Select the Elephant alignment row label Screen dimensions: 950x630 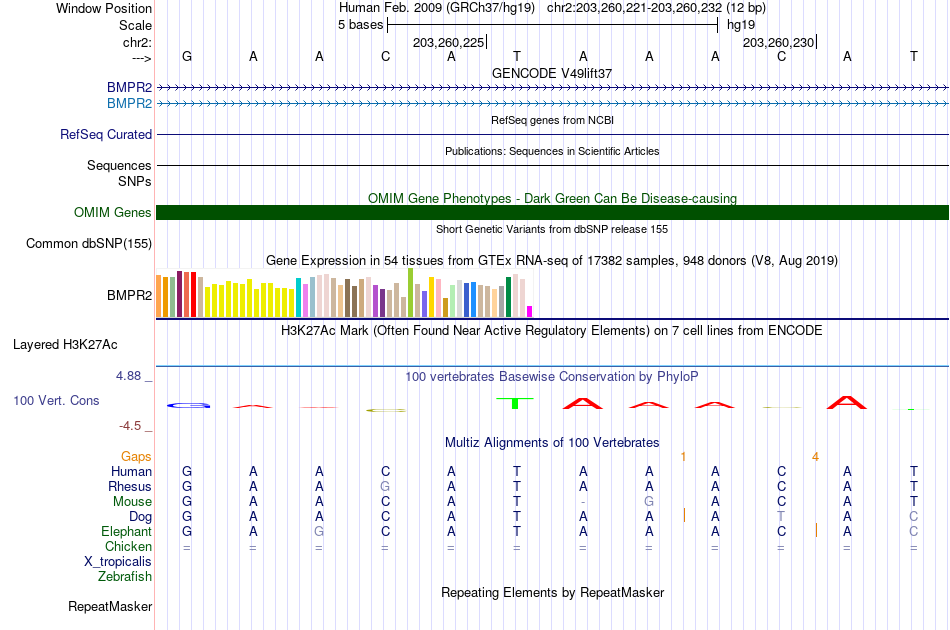tap(126, 531)
